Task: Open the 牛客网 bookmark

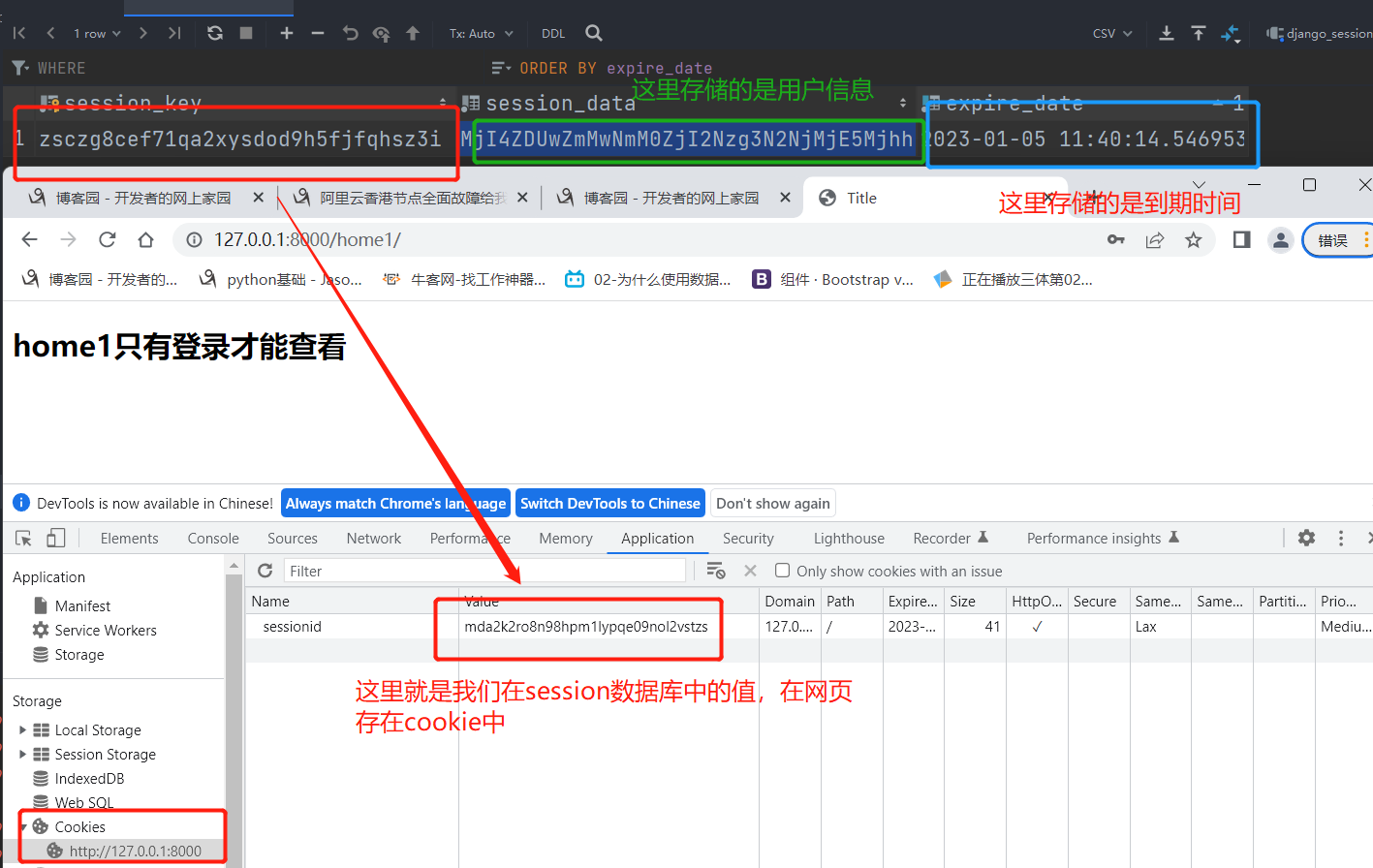Action: [464, 279]
